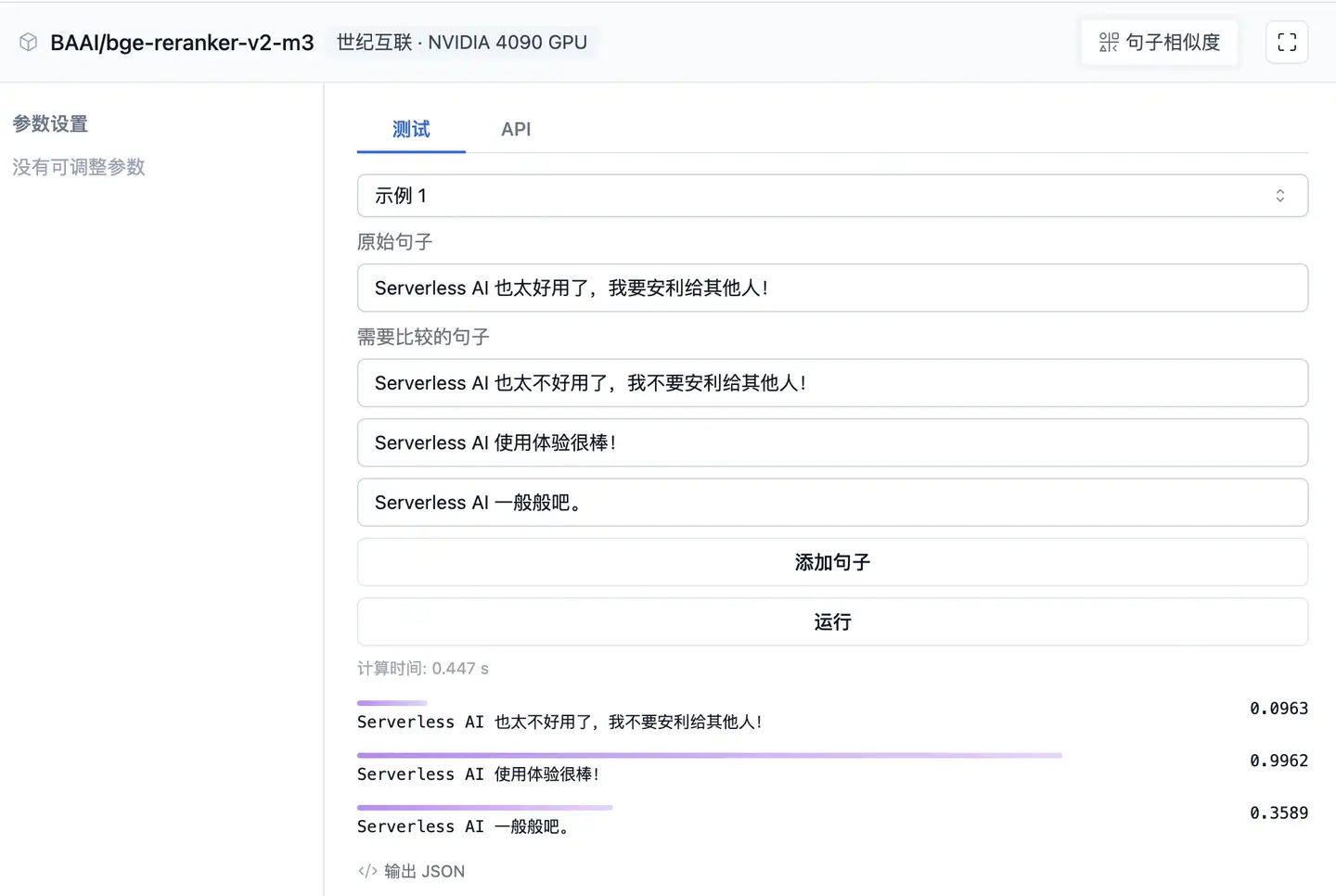The image size is (1336, 896).
Task: Open fullscreen mode via the expand icon
Action: (x=1287, y=42)
